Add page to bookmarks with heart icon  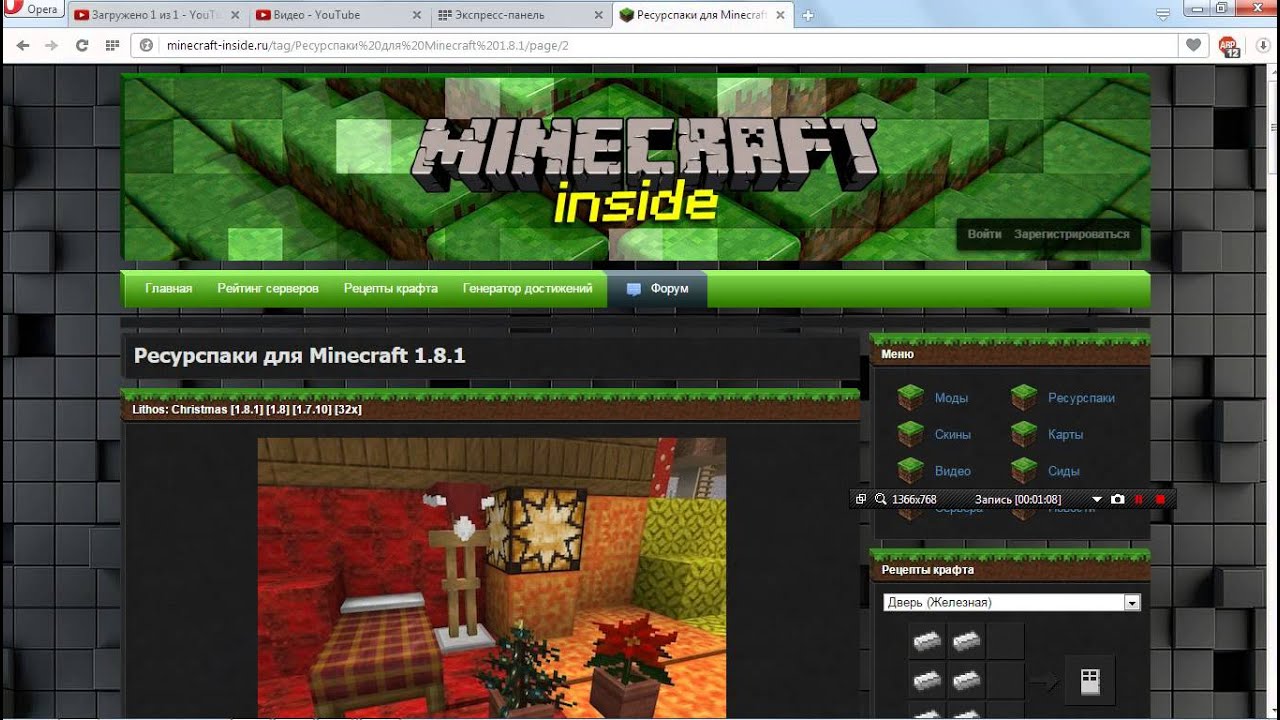tap(1193, 45)
